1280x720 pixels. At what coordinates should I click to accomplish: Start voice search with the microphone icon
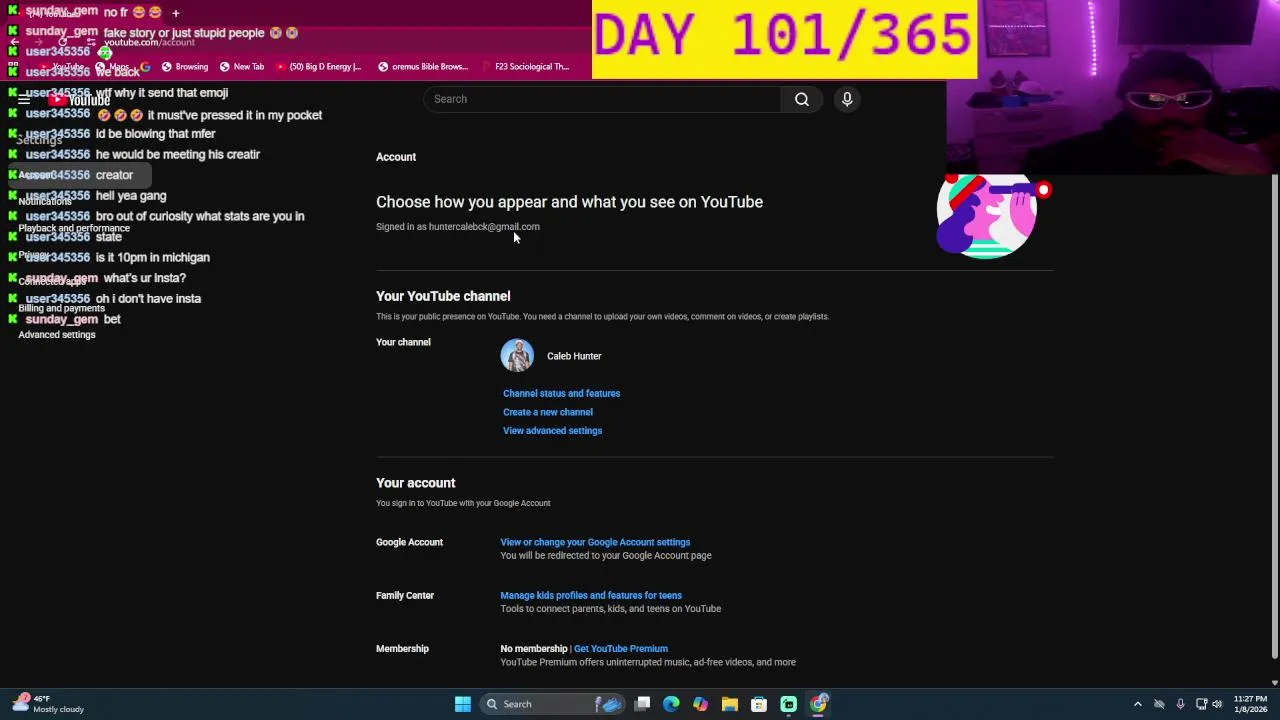(x=847, y=99)
